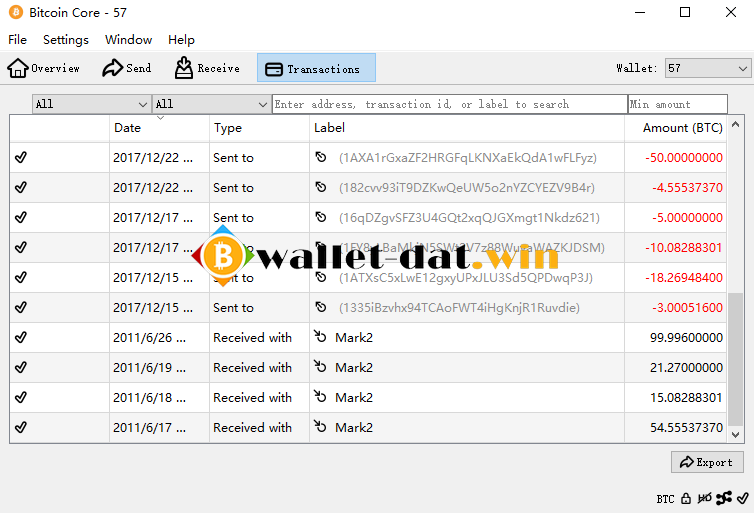Viewport: 754px width, 513px height.
Task: Click the Bitcoin Core logo in title bar
Action: [15, 12]
